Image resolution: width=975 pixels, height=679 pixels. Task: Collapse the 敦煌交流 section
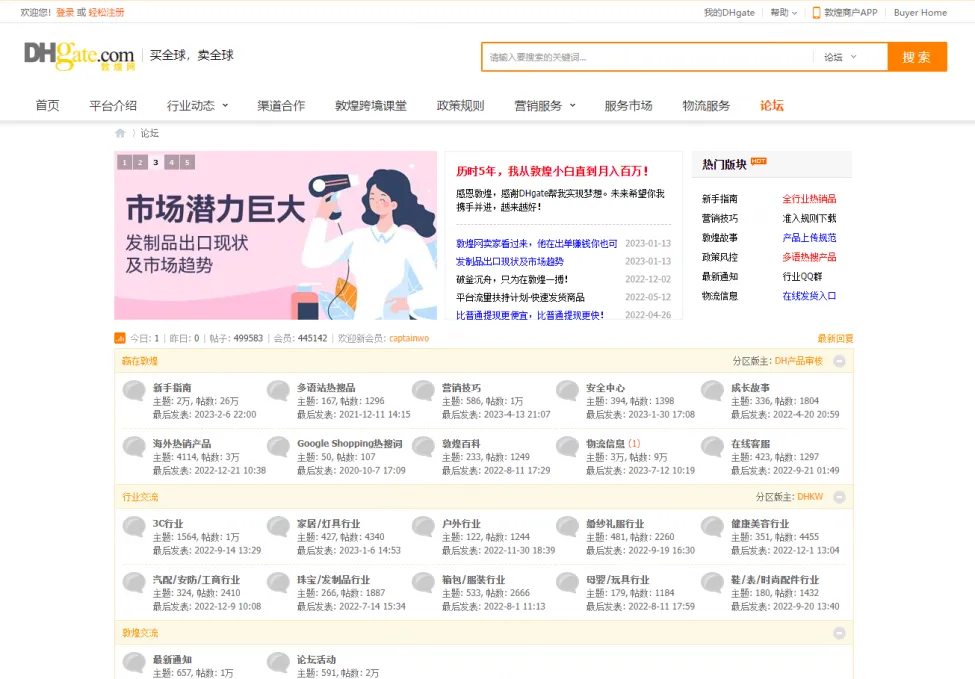click(838, 632)
